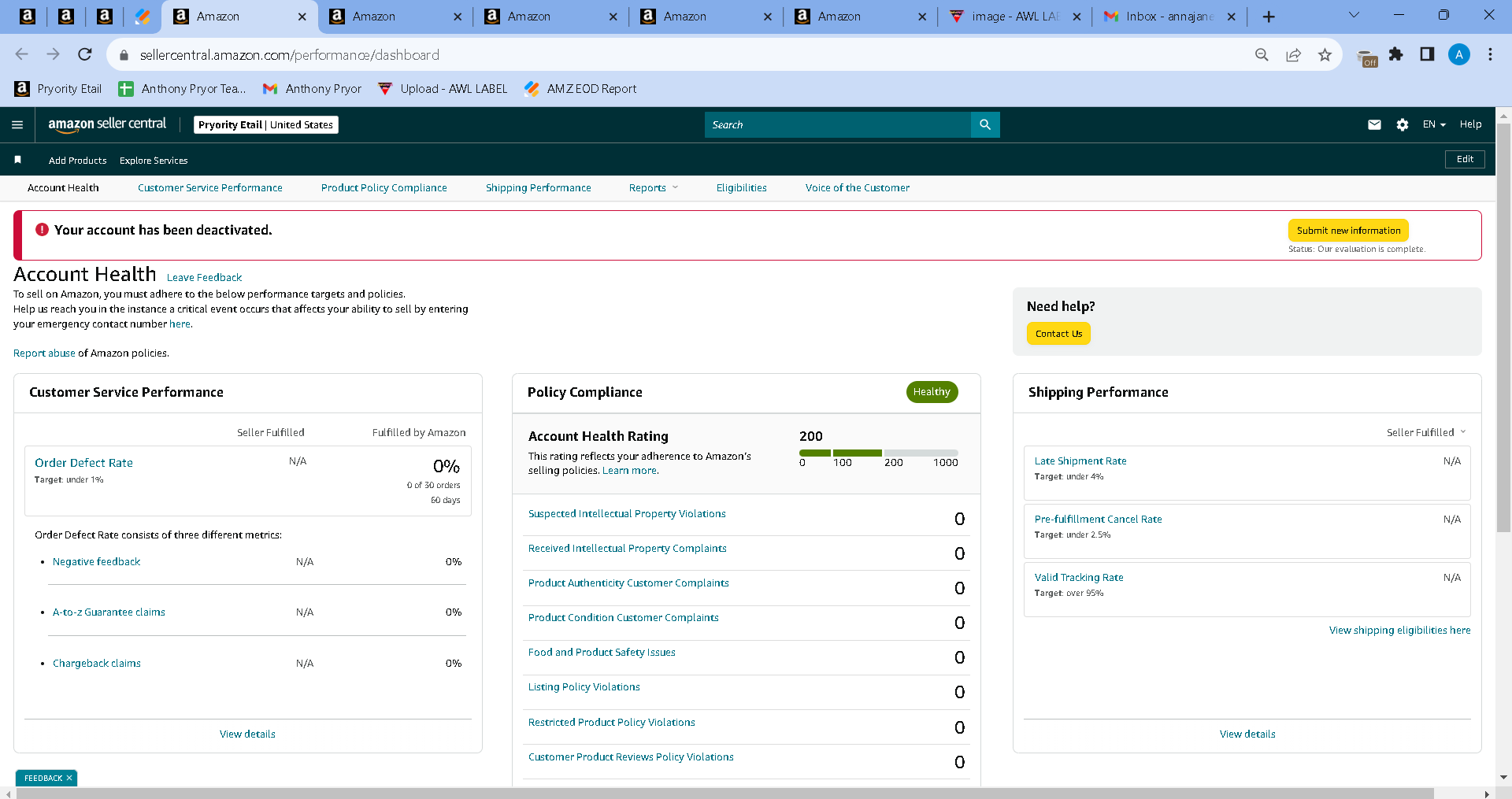The height and width of the screenshot is (799, 1512).
Task: Go to the Customer Service Performance tab
Action: click(210, 188)
